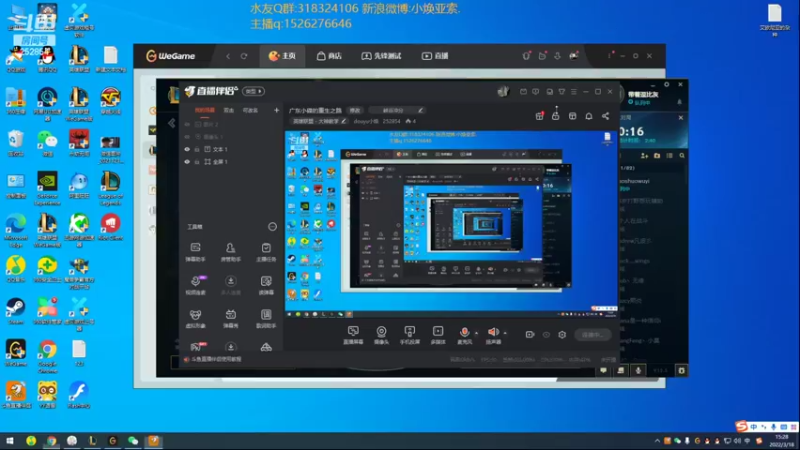The image size is (800, 450).
Task: Click the edit pencil in the rounded title field
Action: 420,110
